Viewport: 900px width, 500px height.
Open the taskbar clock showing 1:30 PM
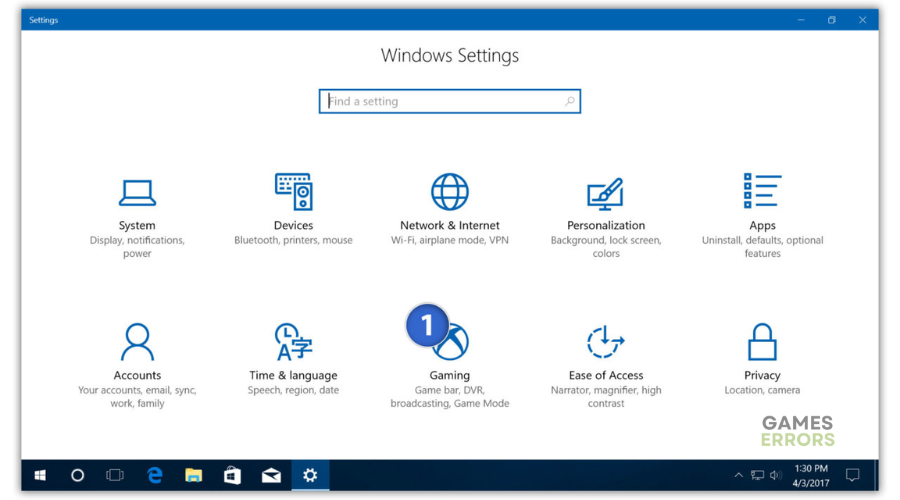(811, 475)
